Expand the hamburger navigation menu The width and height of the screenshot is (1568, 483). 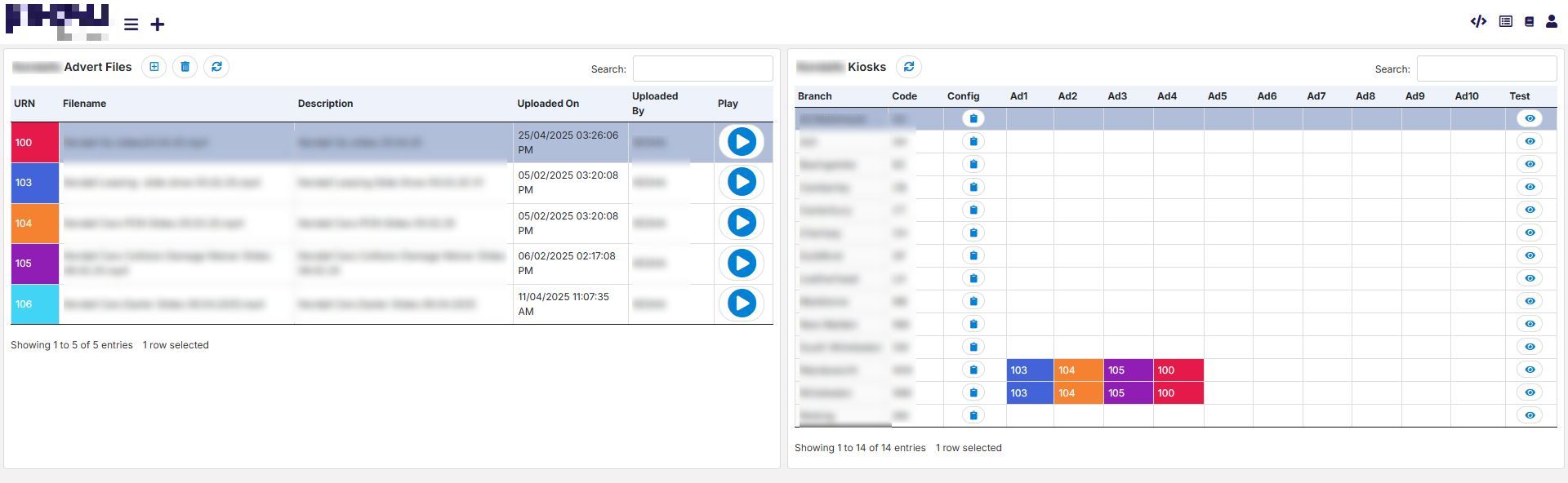131,24
